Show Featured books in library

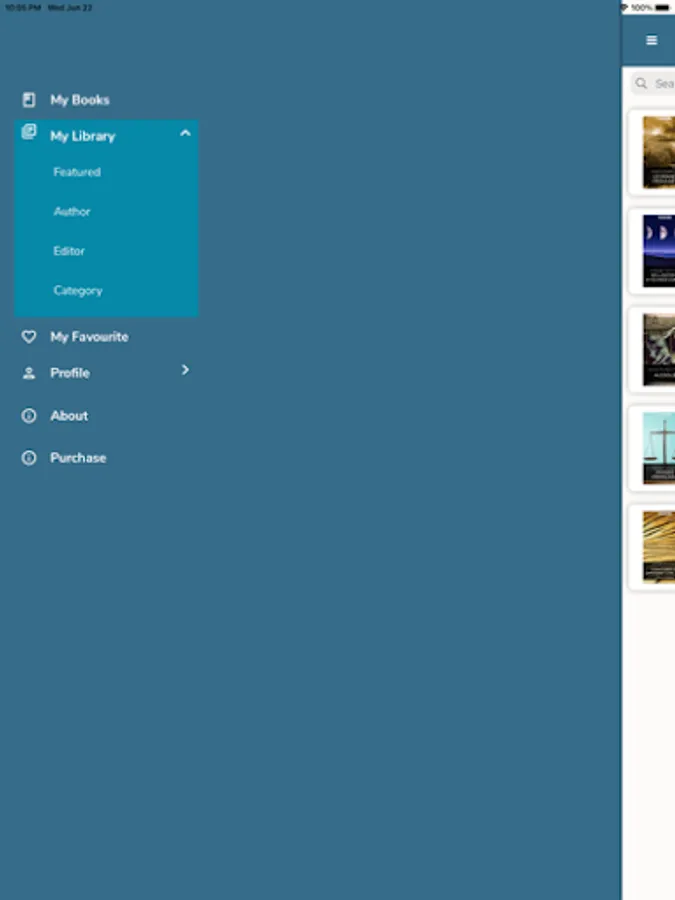click(77, 172)
